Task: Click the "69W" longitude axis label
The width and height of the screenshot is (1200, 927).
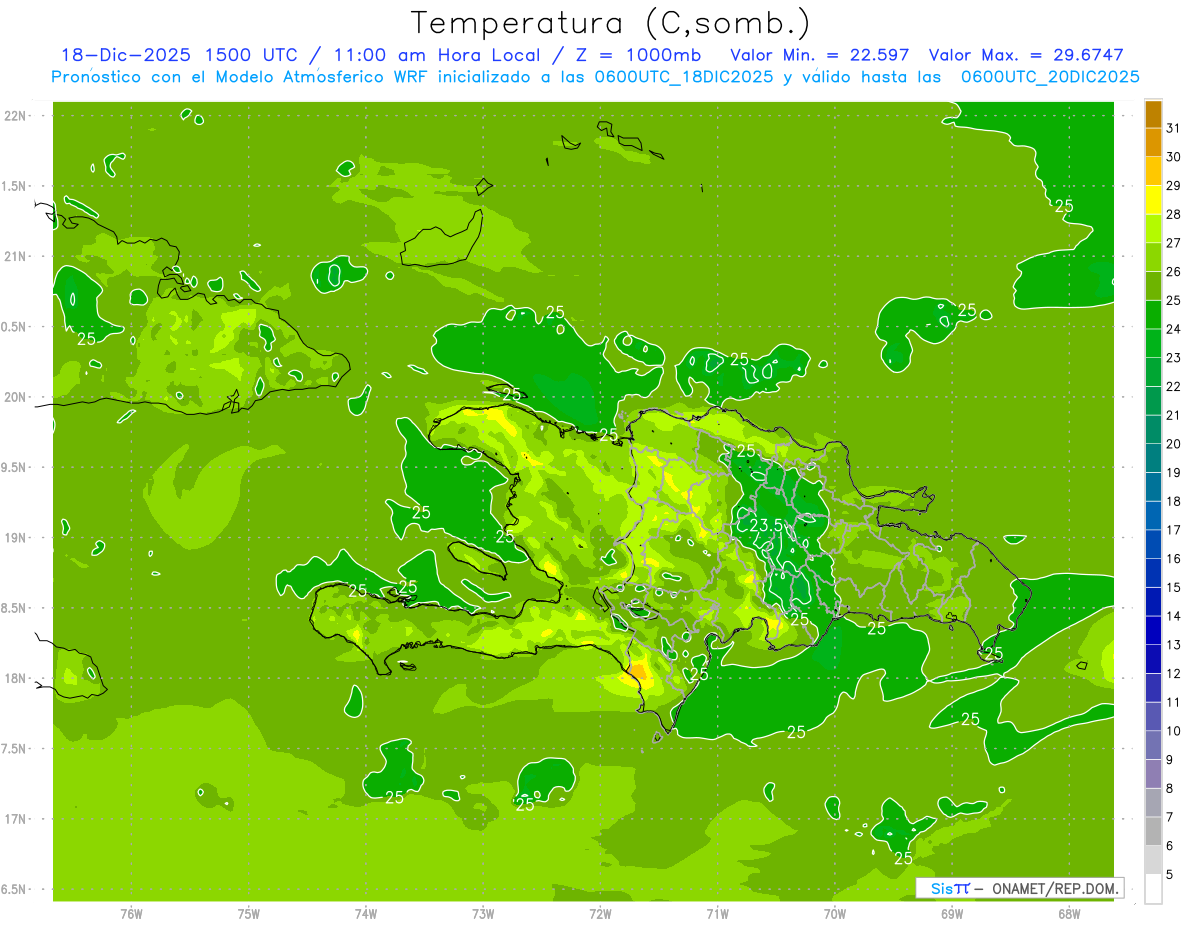Action: [951, 913]
